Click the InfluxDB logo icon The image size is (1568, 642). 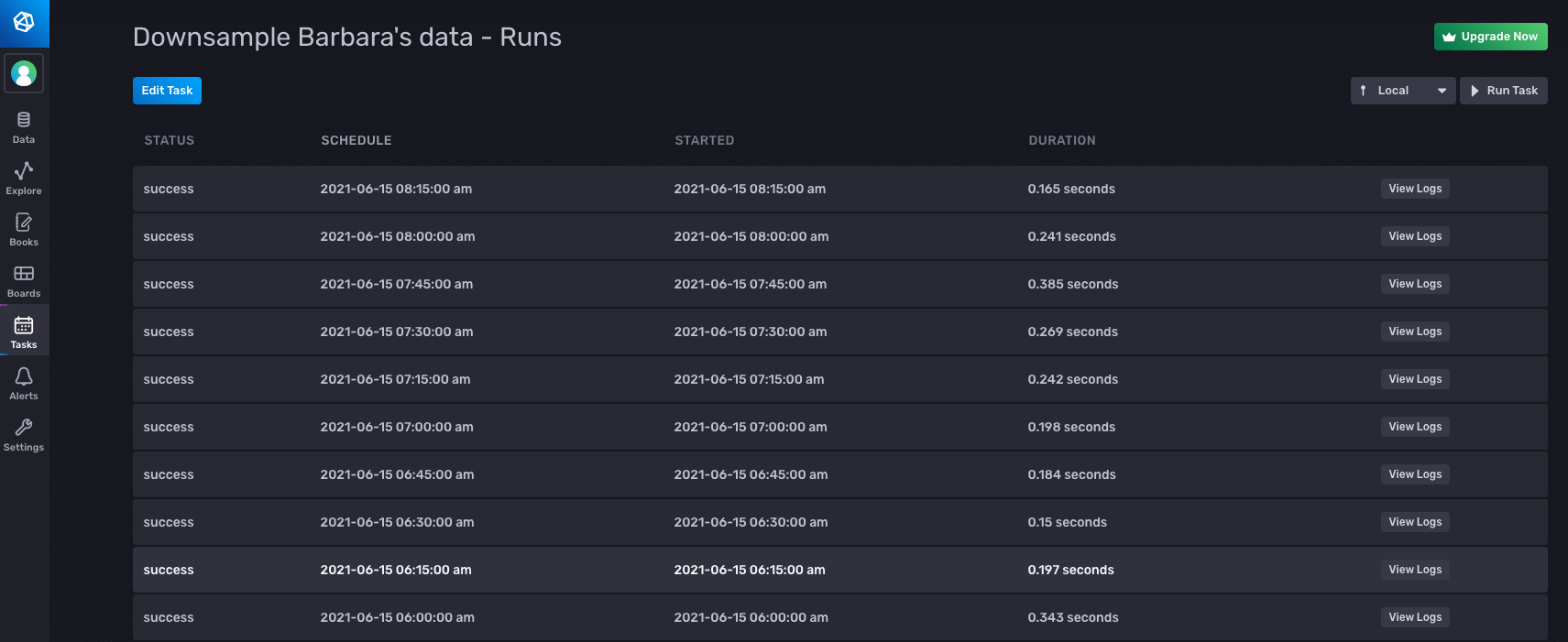(x=24, y=22)
